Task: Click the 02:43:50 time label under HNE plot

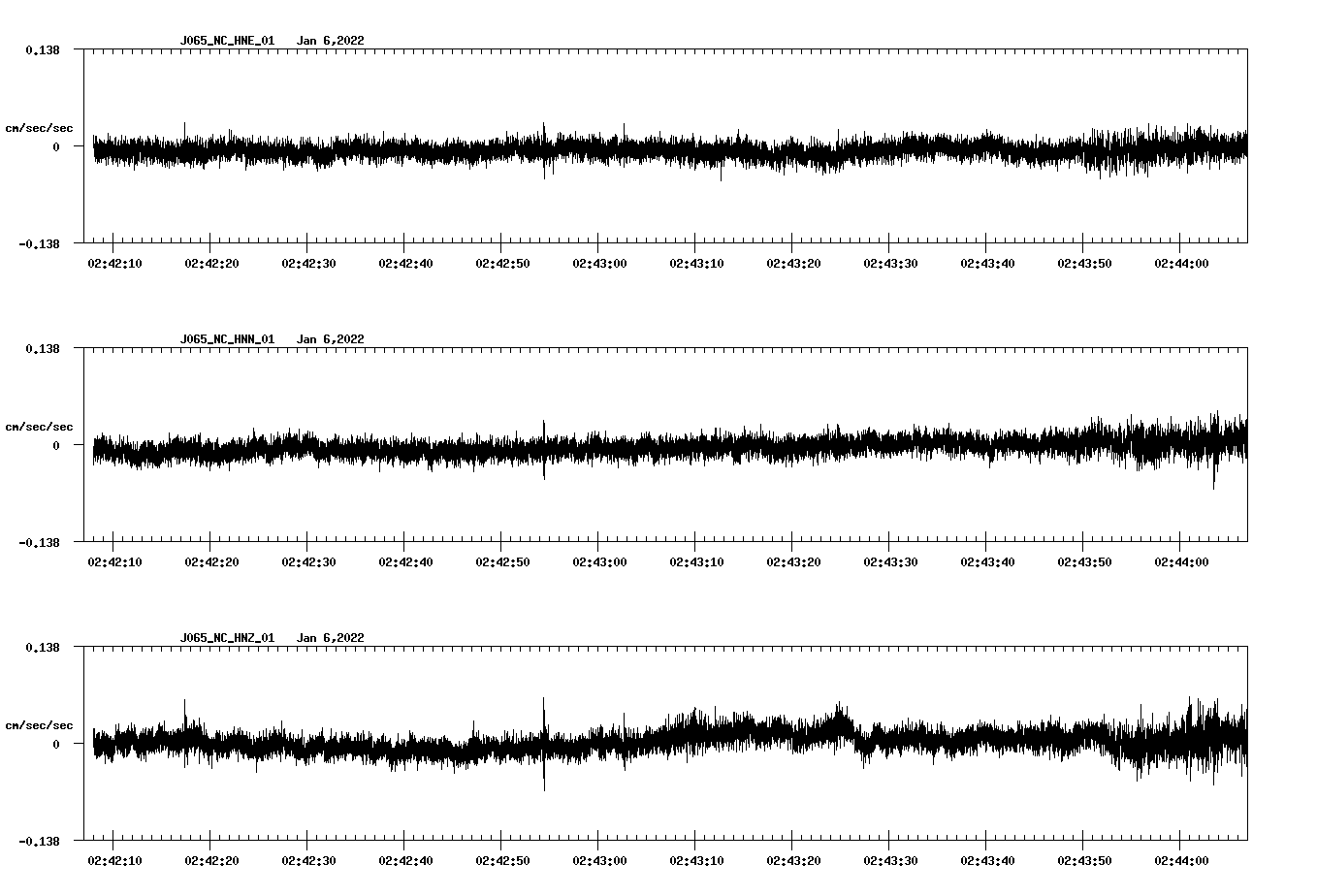Action: pos(1084,264)
